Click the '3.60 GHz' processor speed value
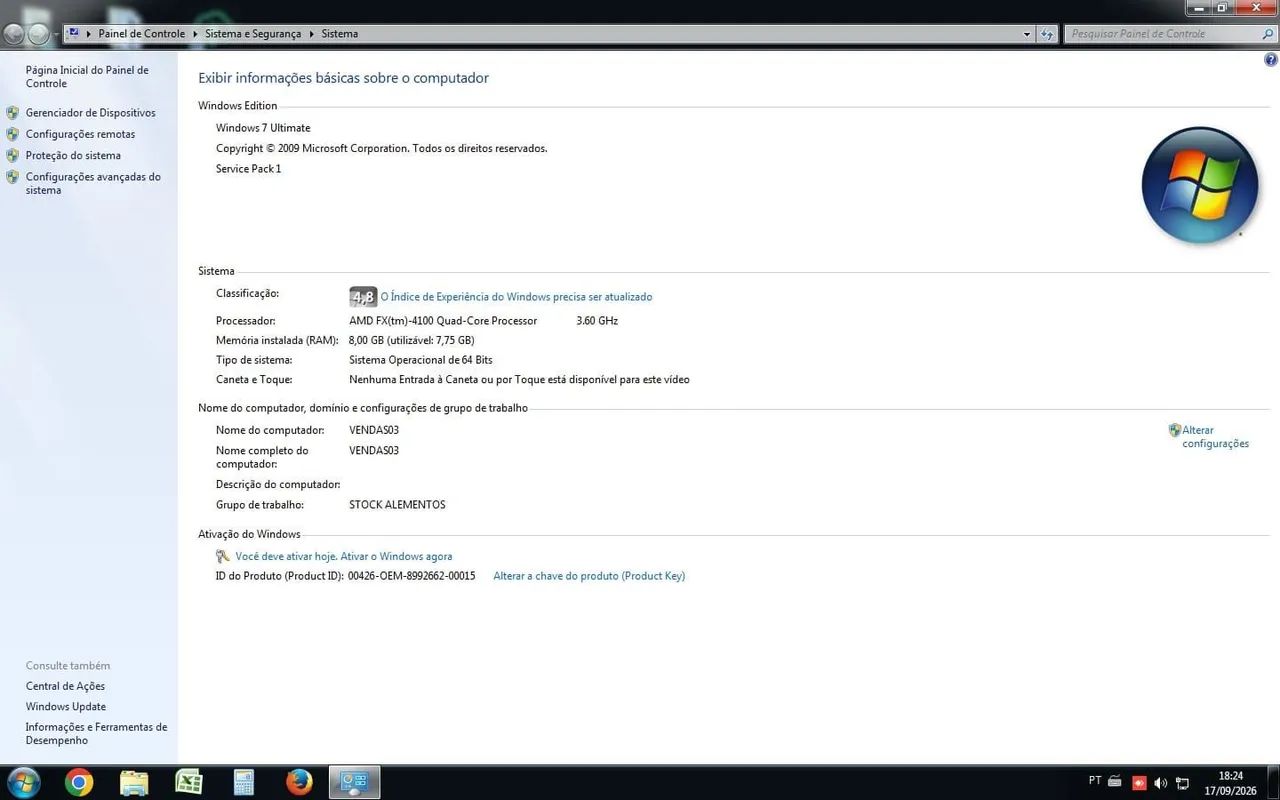Viewport: 1280px width, 800px height. (597, 321)
